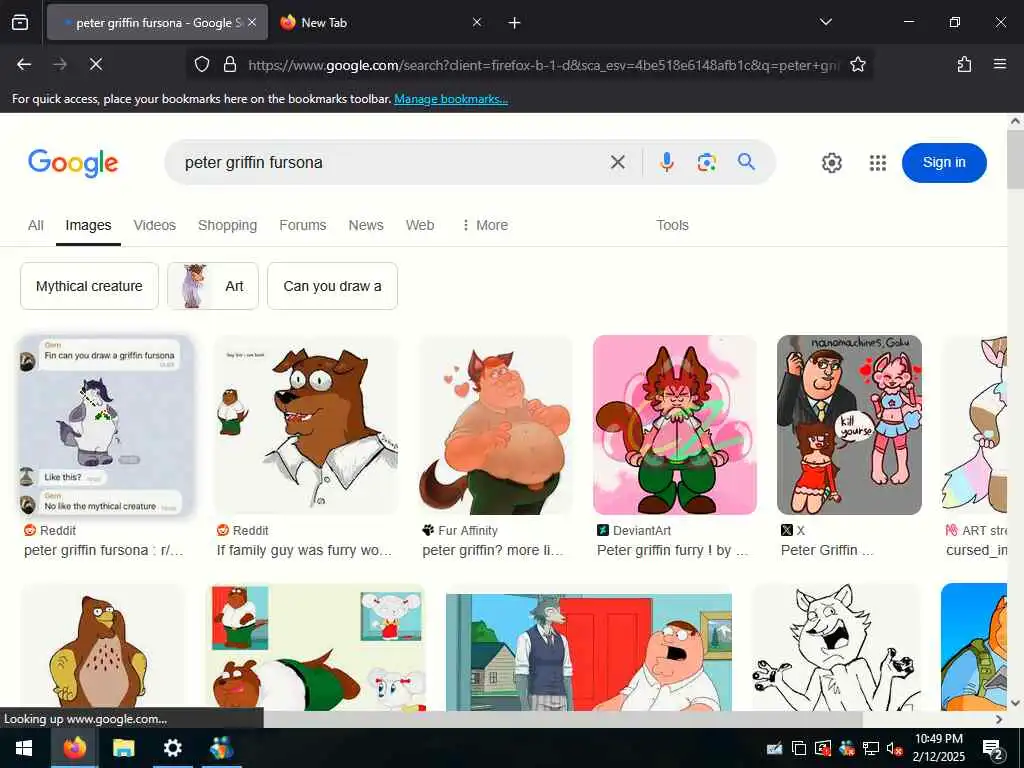This screenshot has width=1024, height=768.
Task: Open the Manage bookmarks link
Action: click(451, 99)
